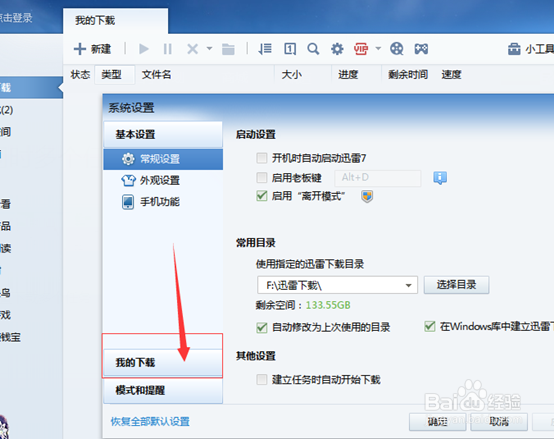Click the film reel video icon

pos(397,49)
